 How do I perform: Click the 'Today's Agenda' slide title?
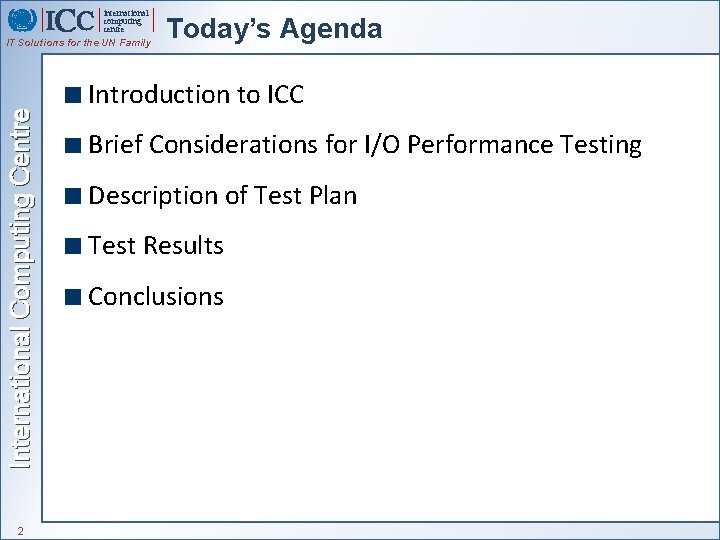(x=274, y=29)
